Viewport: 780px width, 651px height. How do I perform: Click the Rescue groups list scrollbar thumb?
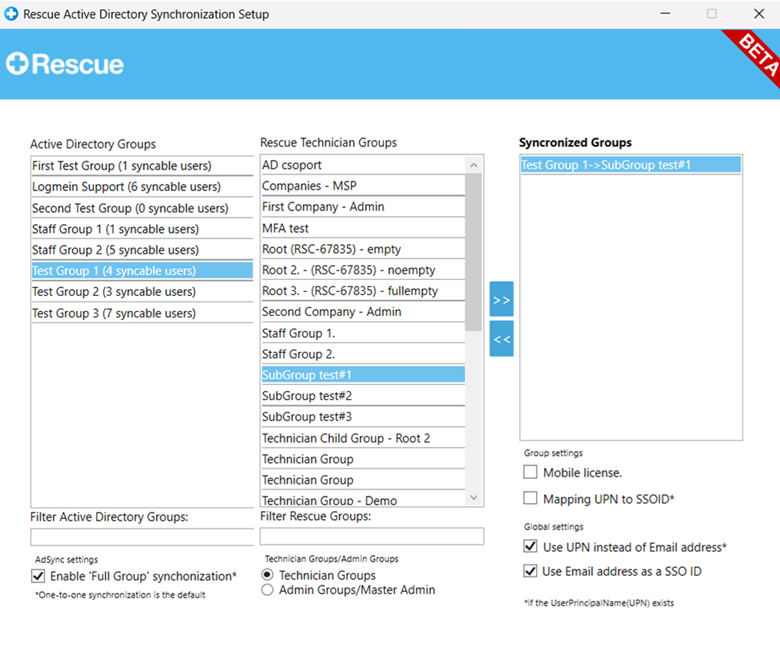474,252
